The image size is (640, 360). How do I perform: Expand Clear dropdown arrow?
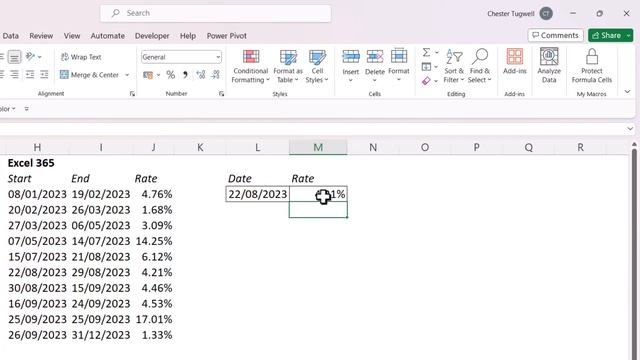point(436,81)
